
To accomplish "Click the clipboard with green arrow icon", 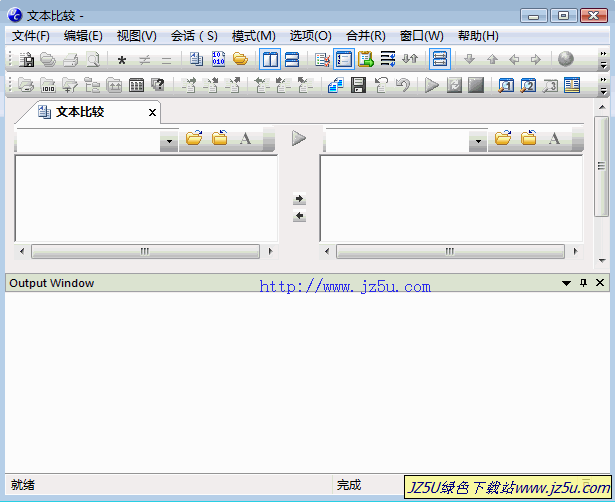I will [366, 60].
